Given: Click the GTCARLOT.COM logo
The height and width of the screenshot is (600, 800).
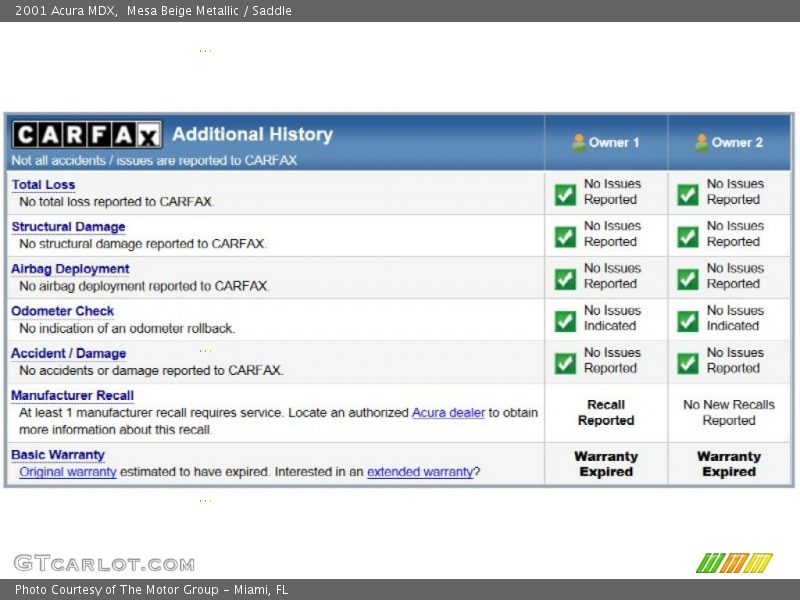Looking at the screenshot, I should click(x=104, y=563).
